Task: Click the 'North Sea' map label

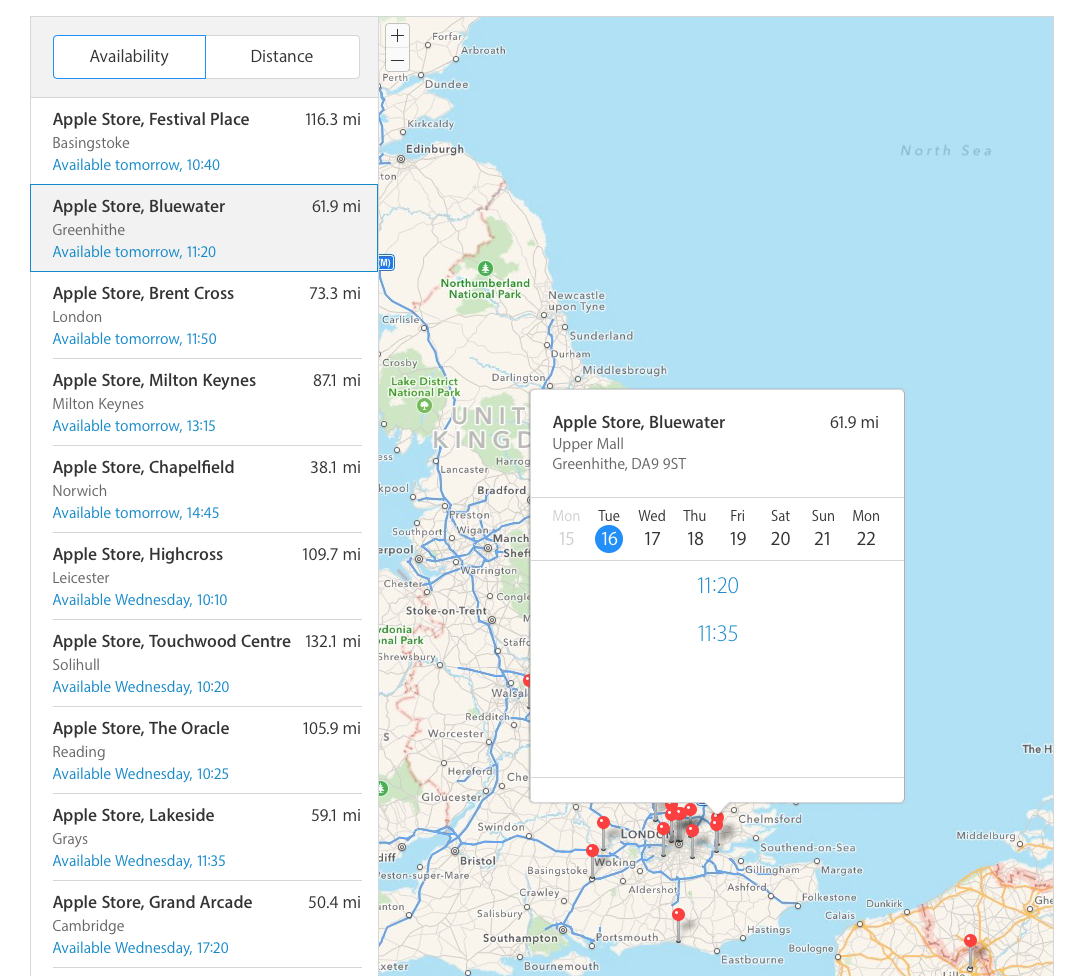Action: [x=946, y=150]
